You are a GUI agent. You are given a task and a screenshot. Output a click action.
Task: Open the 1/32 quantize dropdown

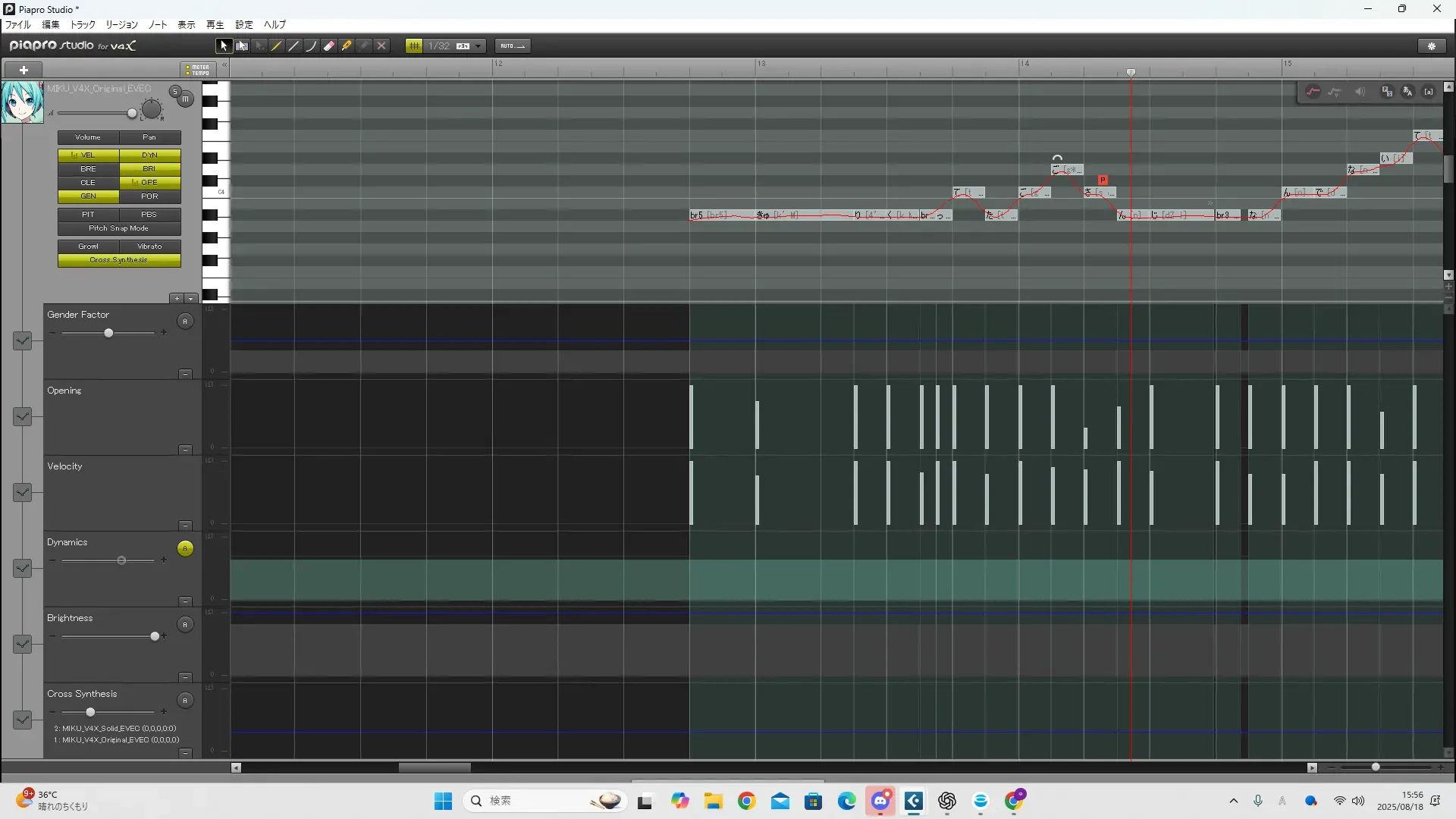pyautogui.click(x=478, y=46)
